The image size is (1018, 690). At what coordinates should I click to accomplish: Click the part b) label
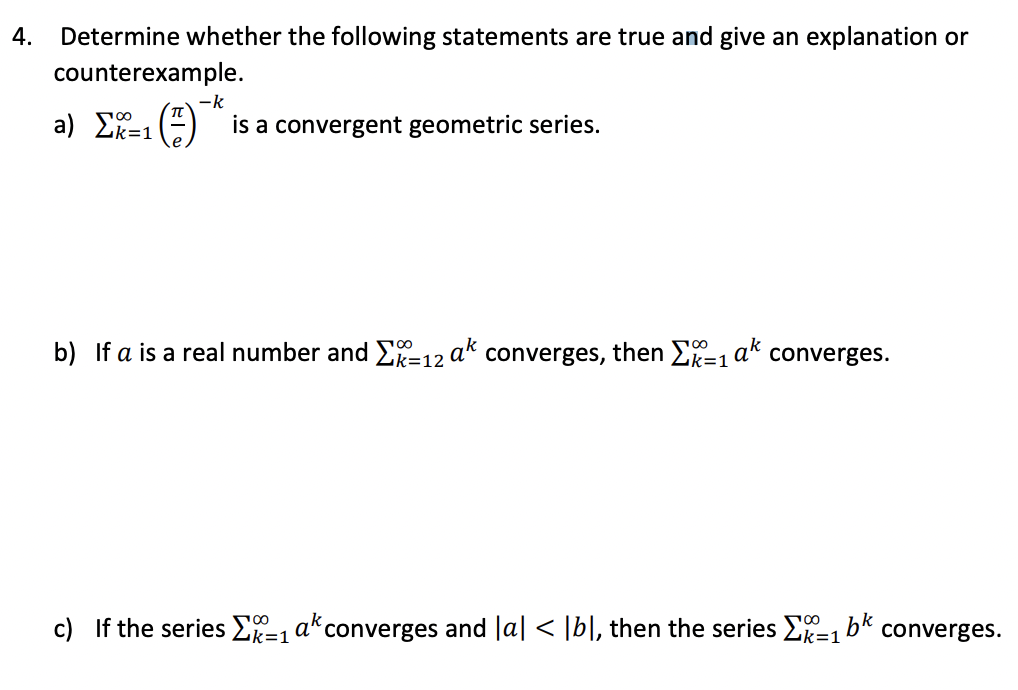(x=65, y=352)
